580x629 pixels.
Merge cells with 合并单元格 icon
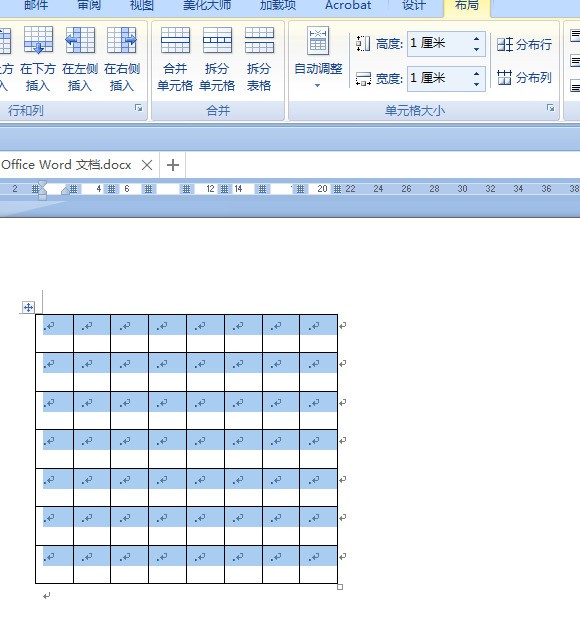point(175,59)
